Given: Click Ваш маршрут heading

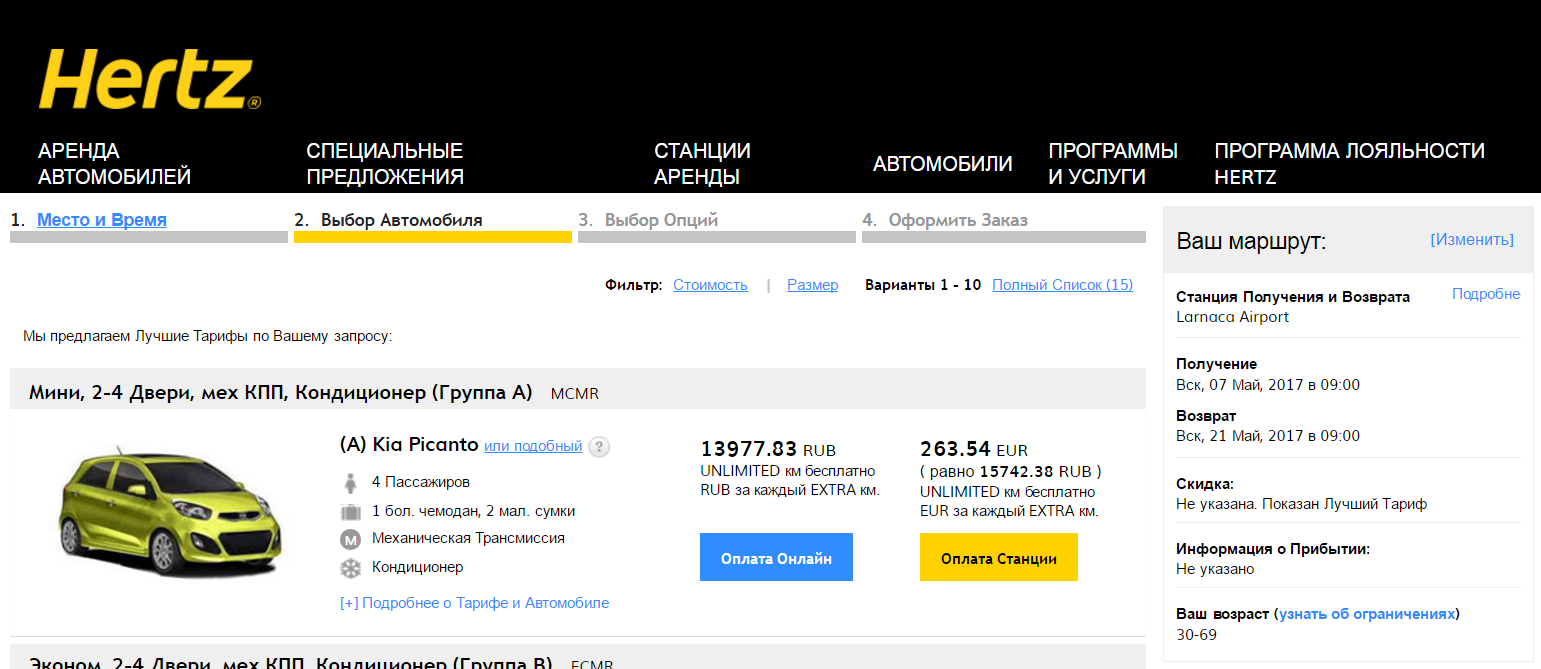Looking at the screenshot, I should coord(1251,241).
